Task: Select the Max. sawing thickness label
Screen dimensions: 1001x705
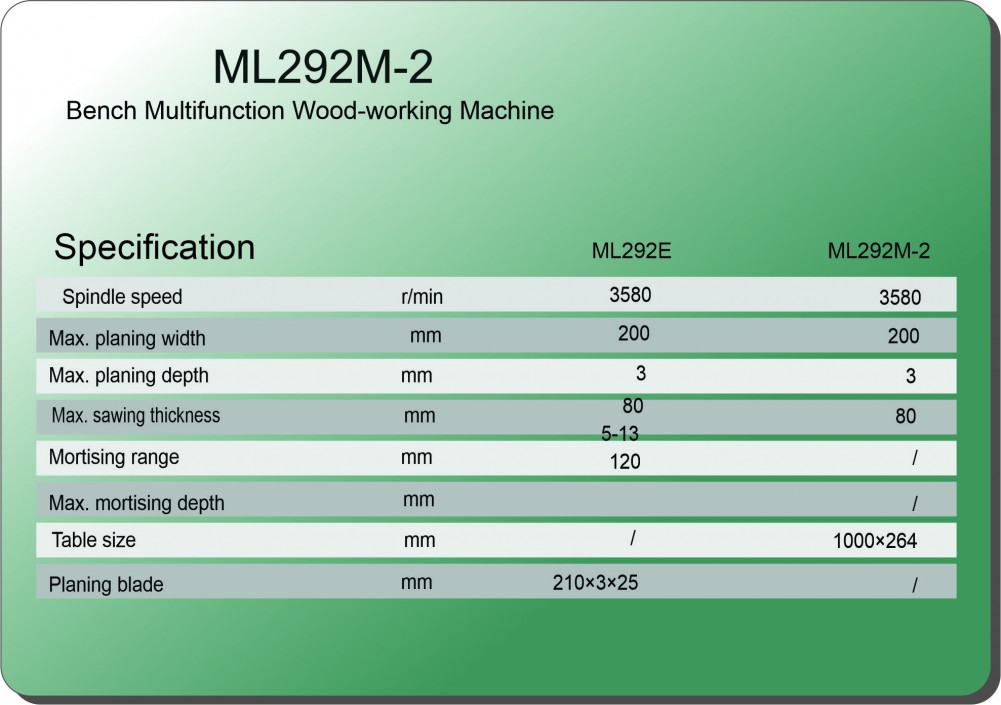Action: pyautogui.click(x=135, y=416)
